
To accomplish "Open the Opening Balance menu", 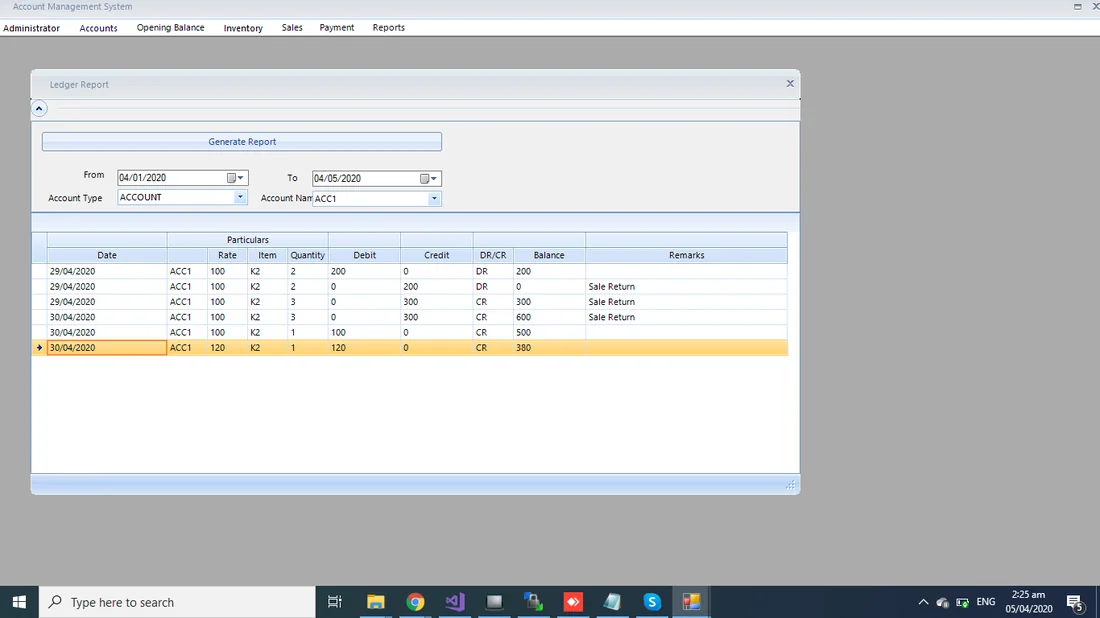I will tap(170, 27).
